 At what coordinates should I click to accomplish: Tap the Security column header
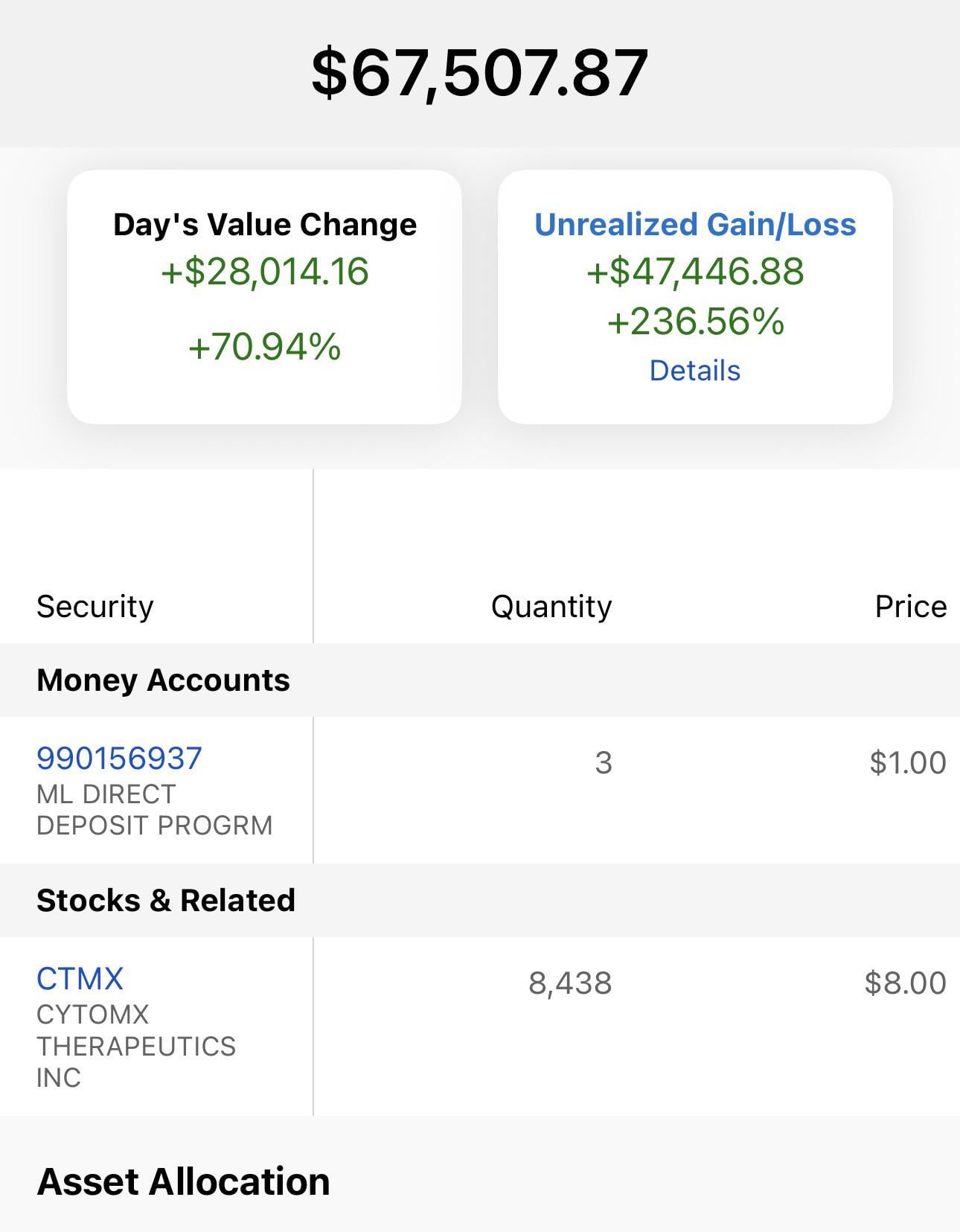point(95,607)
